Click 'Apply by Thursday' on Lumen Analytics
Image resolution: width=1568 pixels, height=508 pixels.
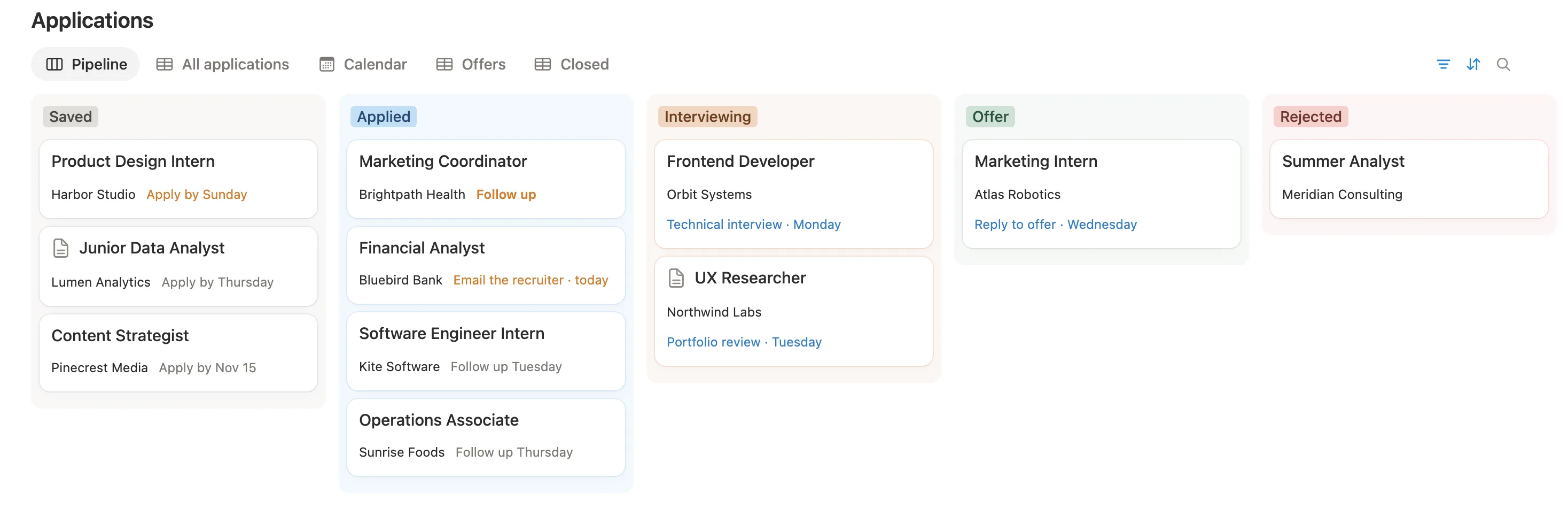217,282
